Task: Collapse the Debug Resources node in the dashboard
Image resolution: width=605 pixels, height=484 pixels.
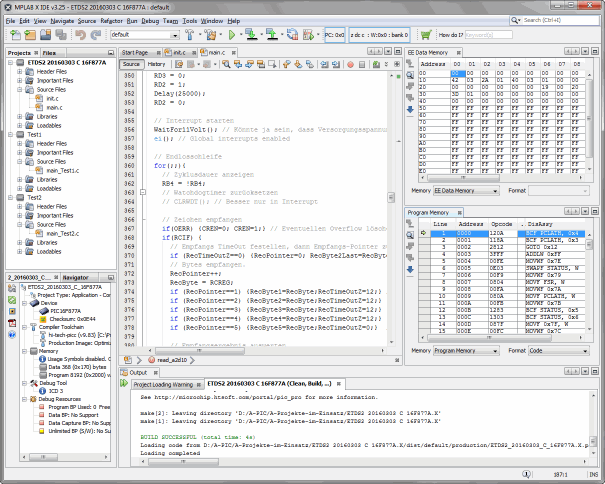Action: (x=24, y=399)
